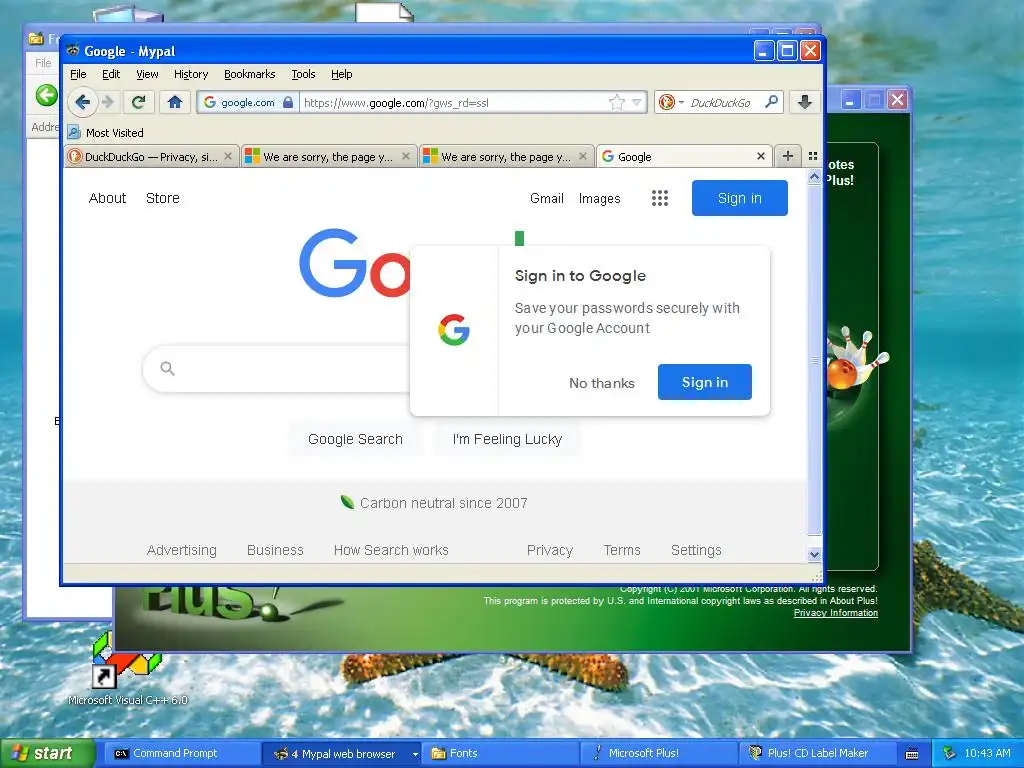Open the Images link
The width and height of the screenshot is (1024, 768).
pyautogui.click(x=599, y=198)
